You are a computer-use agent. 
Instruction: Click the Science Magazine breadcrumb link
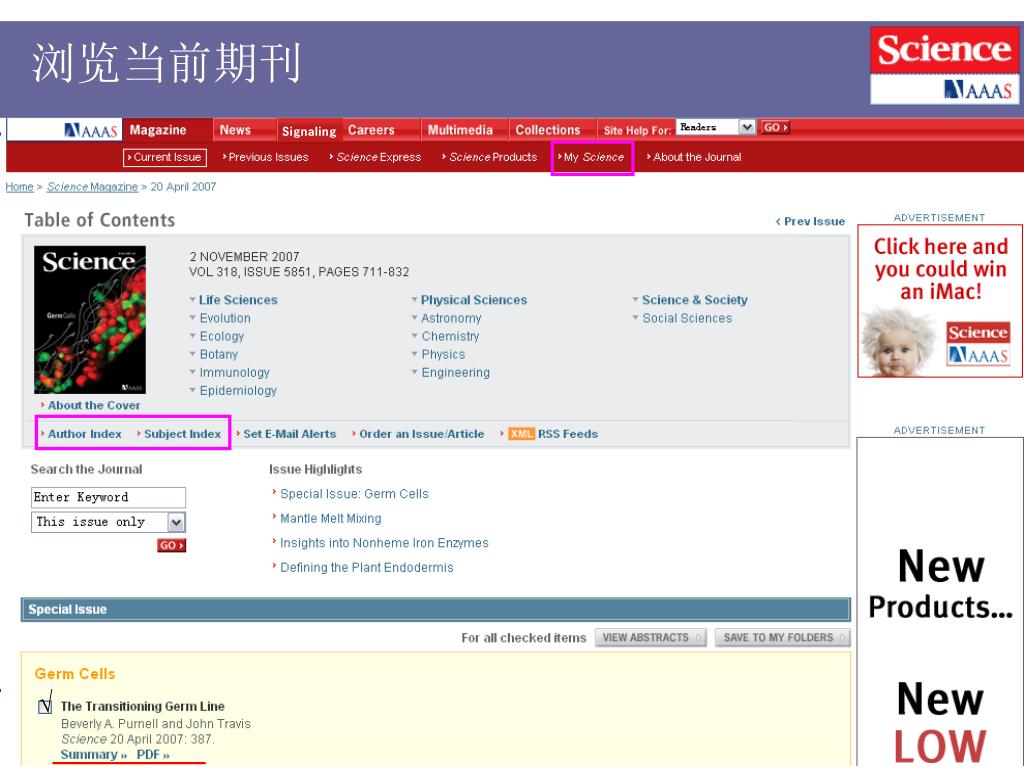click(92, 187)
